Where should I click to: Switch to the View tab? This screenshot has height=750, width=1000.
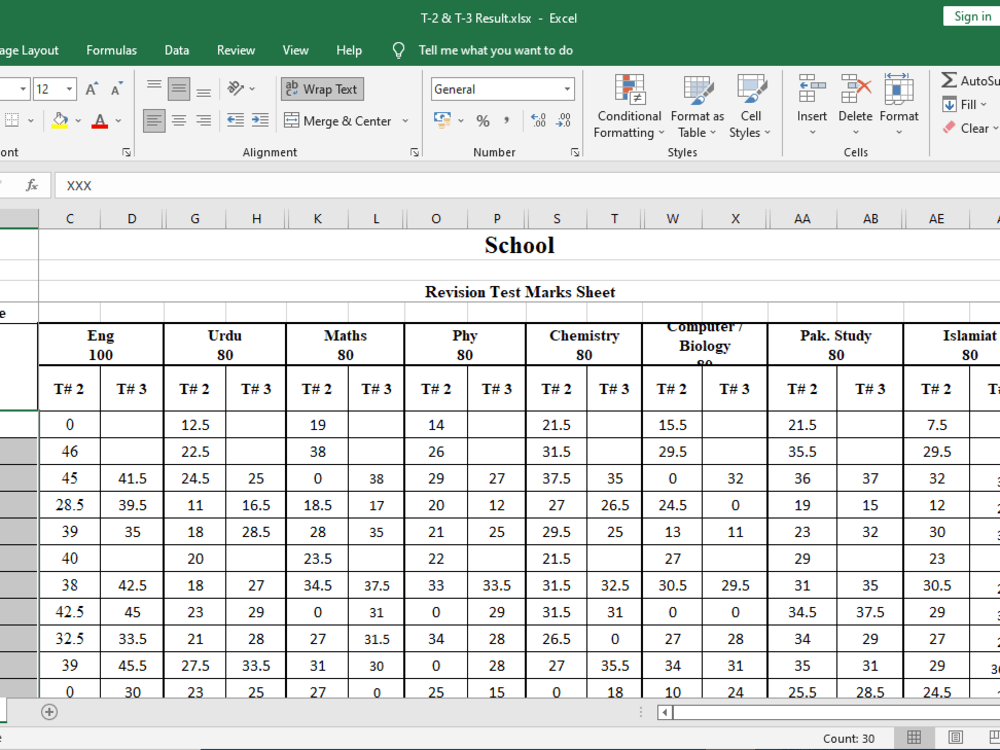295,50
